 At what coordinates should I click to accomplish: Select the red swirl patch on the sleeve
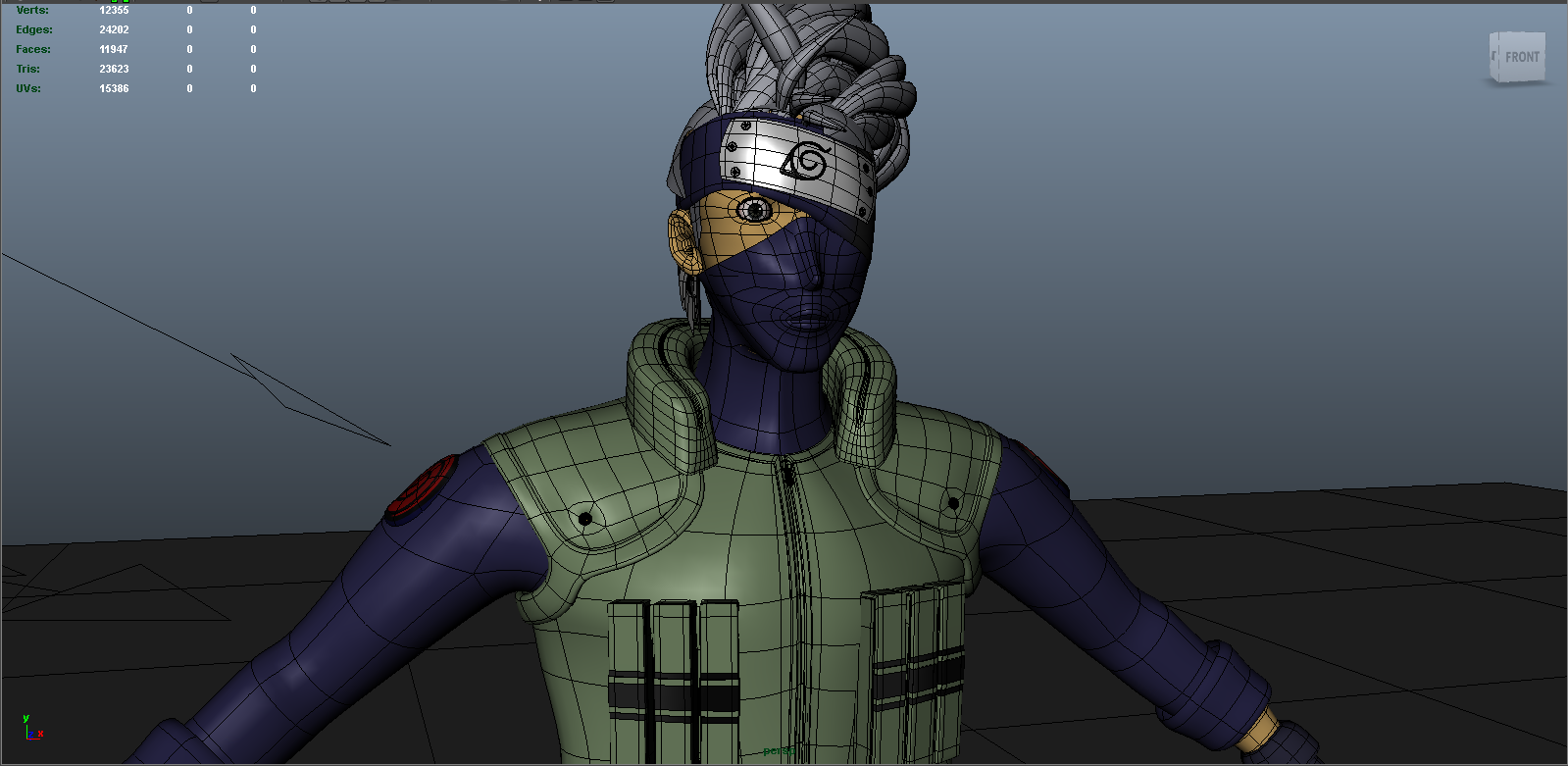(x=420, y=487)
